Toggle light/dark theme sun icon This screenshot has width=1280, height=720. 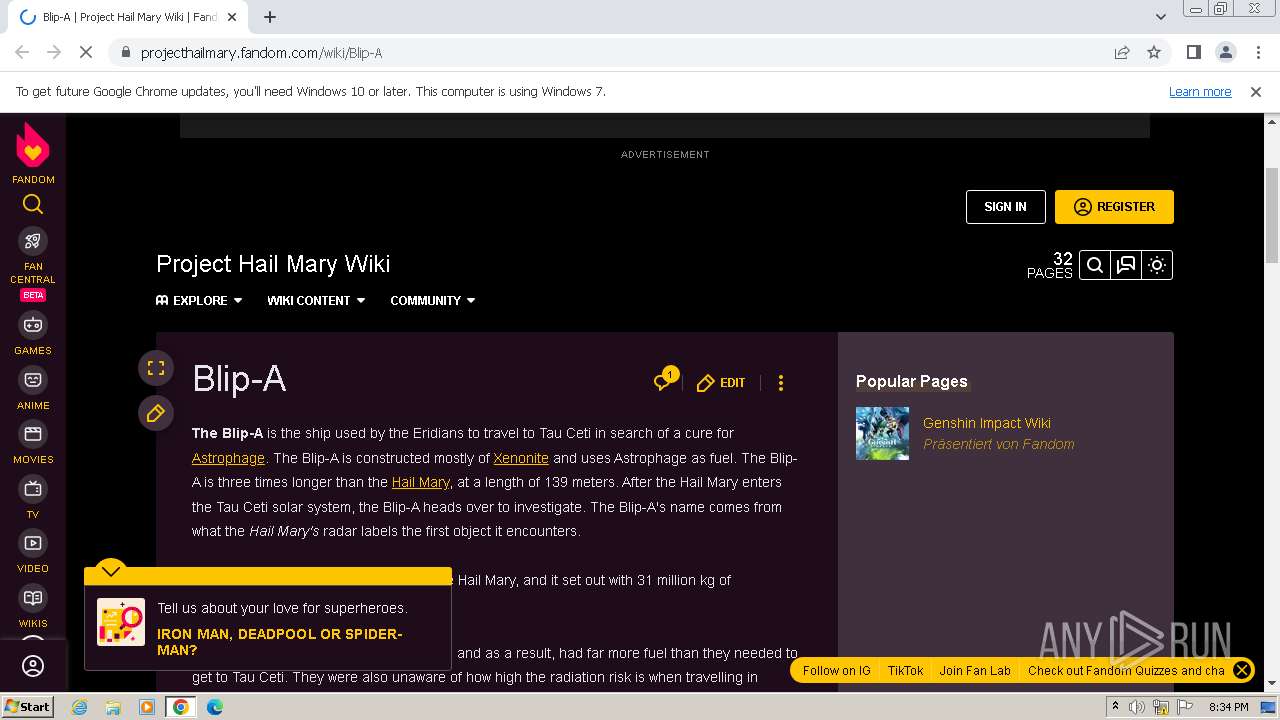(1157, 265)
